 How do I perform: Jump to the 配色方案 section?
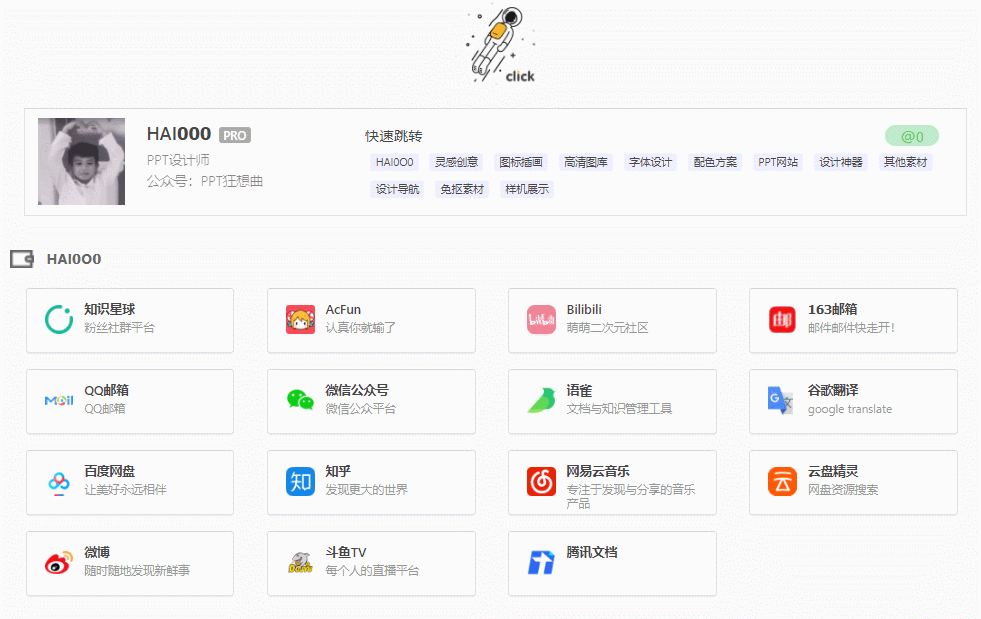(715, 163)
